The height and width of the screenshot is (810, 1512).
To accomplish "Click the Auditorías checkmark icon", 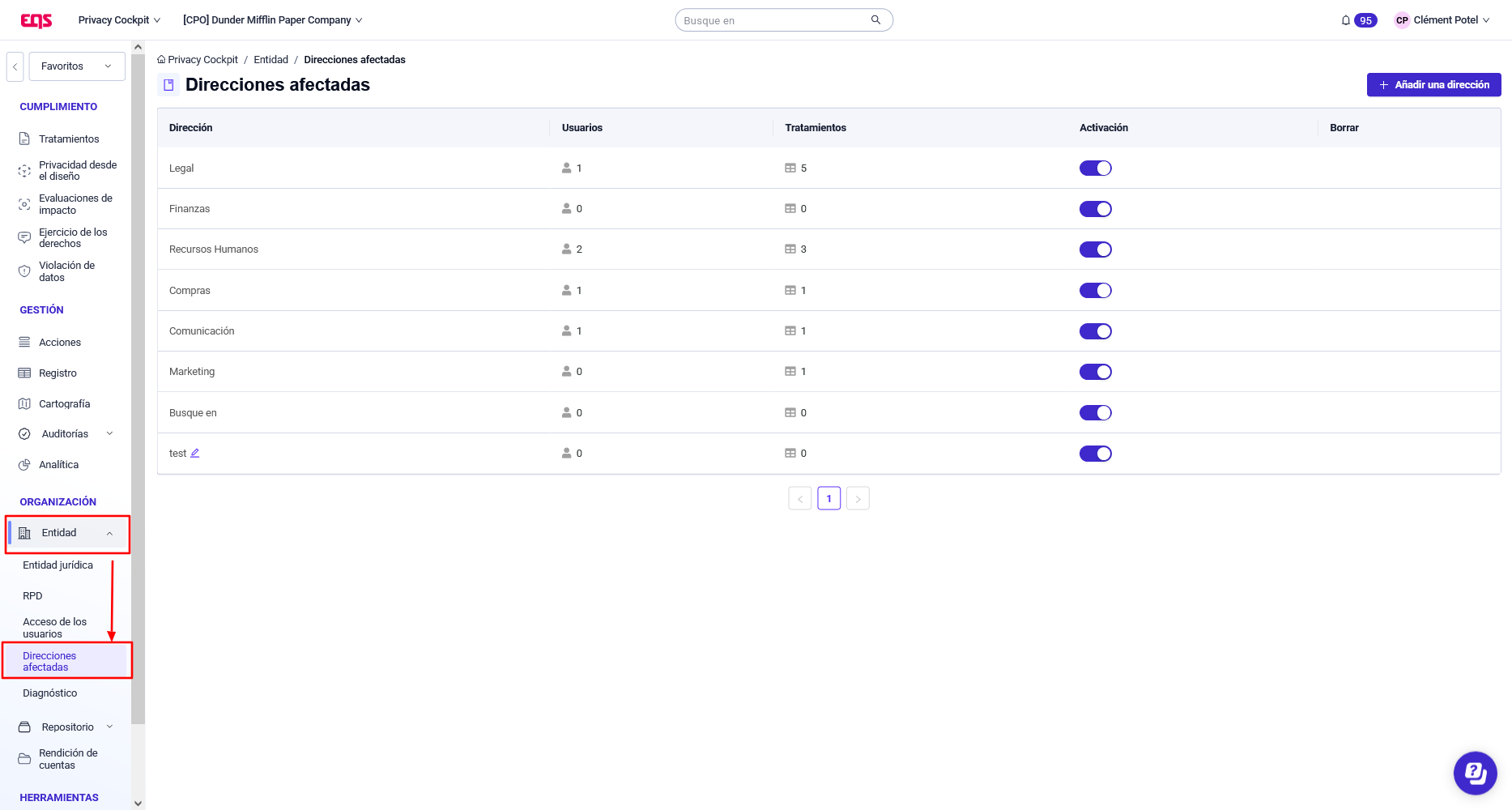I will (x=24, y=434).
